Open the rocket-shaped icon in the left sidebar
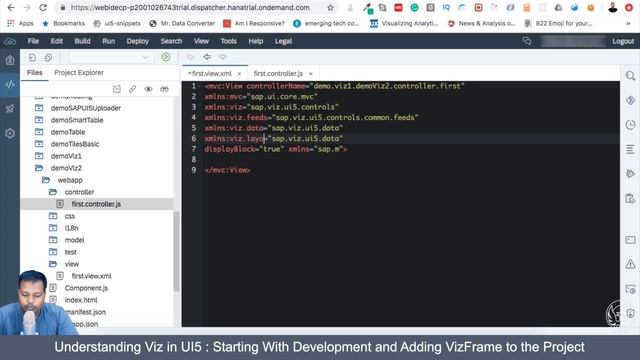This screenshot has width=640, height=360. (x=10, y=109)
